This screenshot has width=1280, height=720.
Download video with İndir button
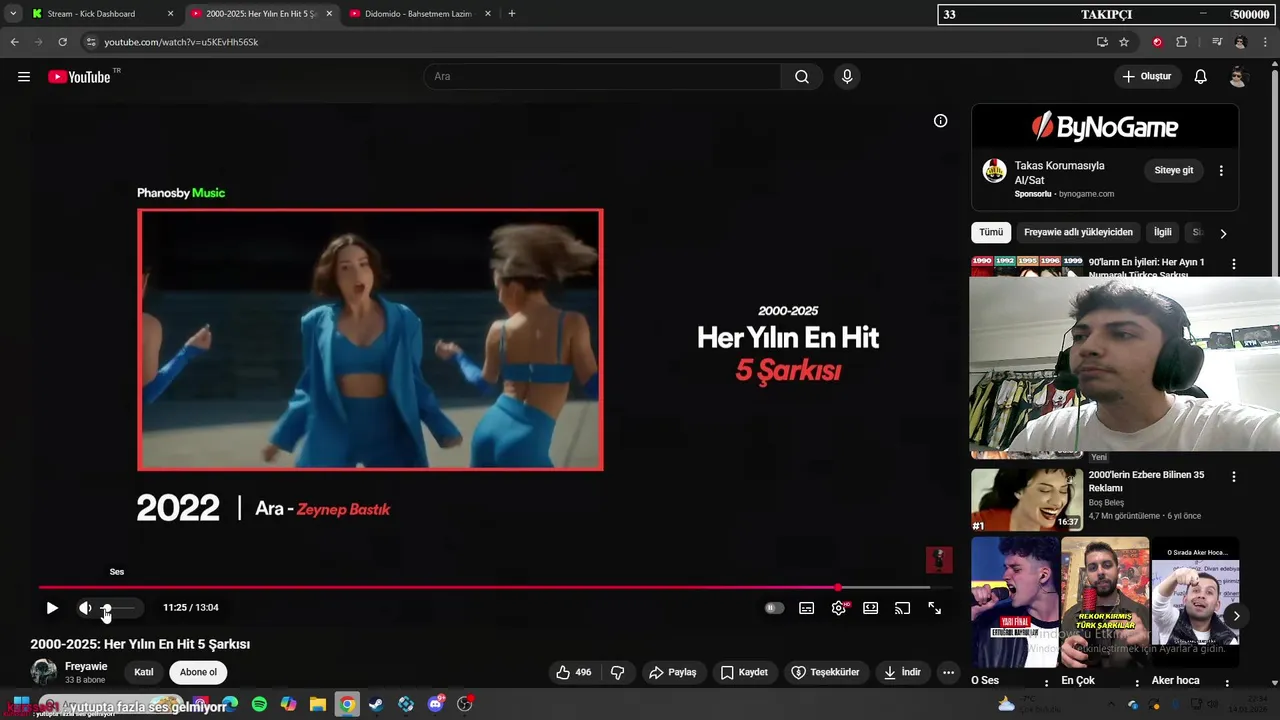(x=903, y=673)
